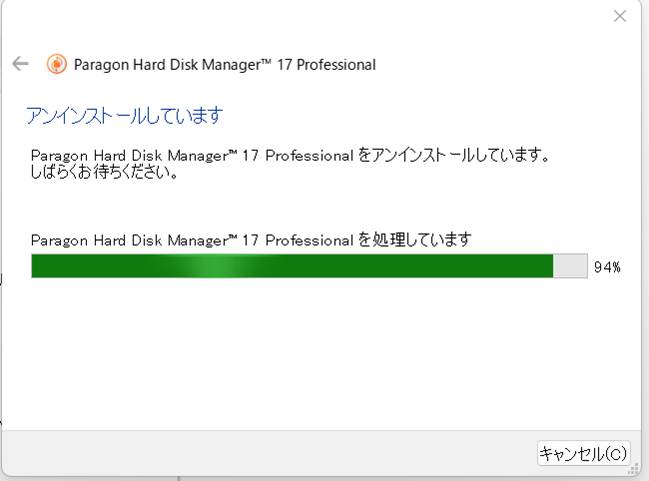The image size is (649, 481).
Task: Click the empty title bar area above header
Action: pos(300,18)
